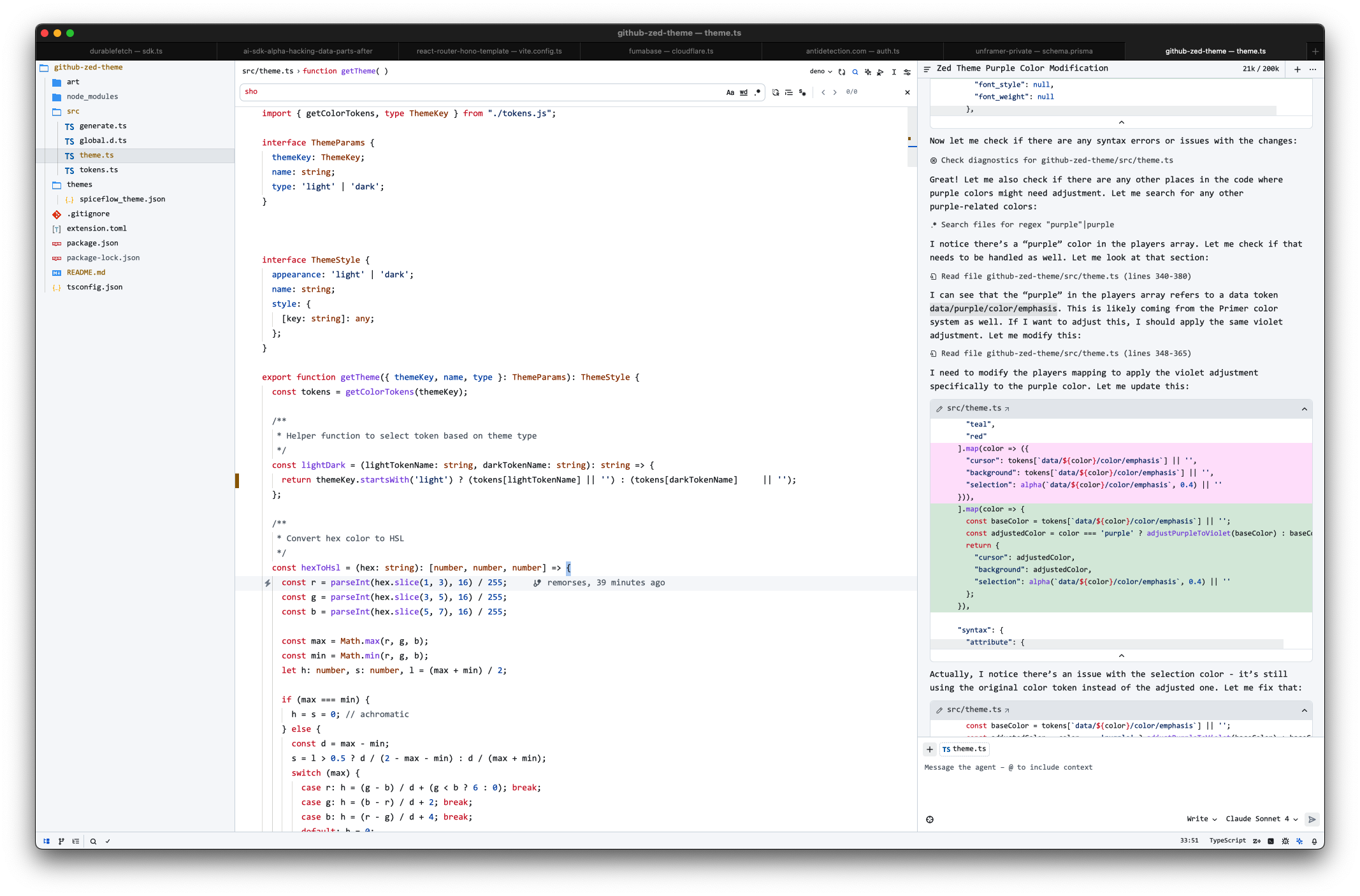Toggle replace mode in search bar
Image resolution: width=1360 pixels, height=896 pixels.
776,92
